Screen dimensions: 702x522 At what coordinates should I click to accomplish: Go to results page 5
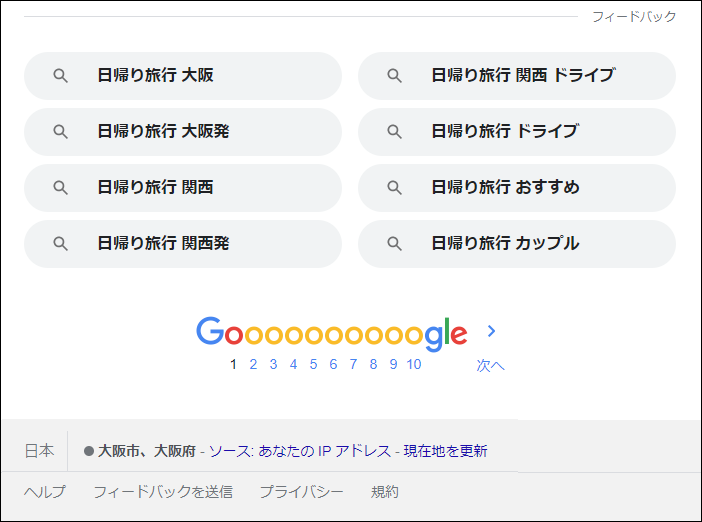coord(313,364)
